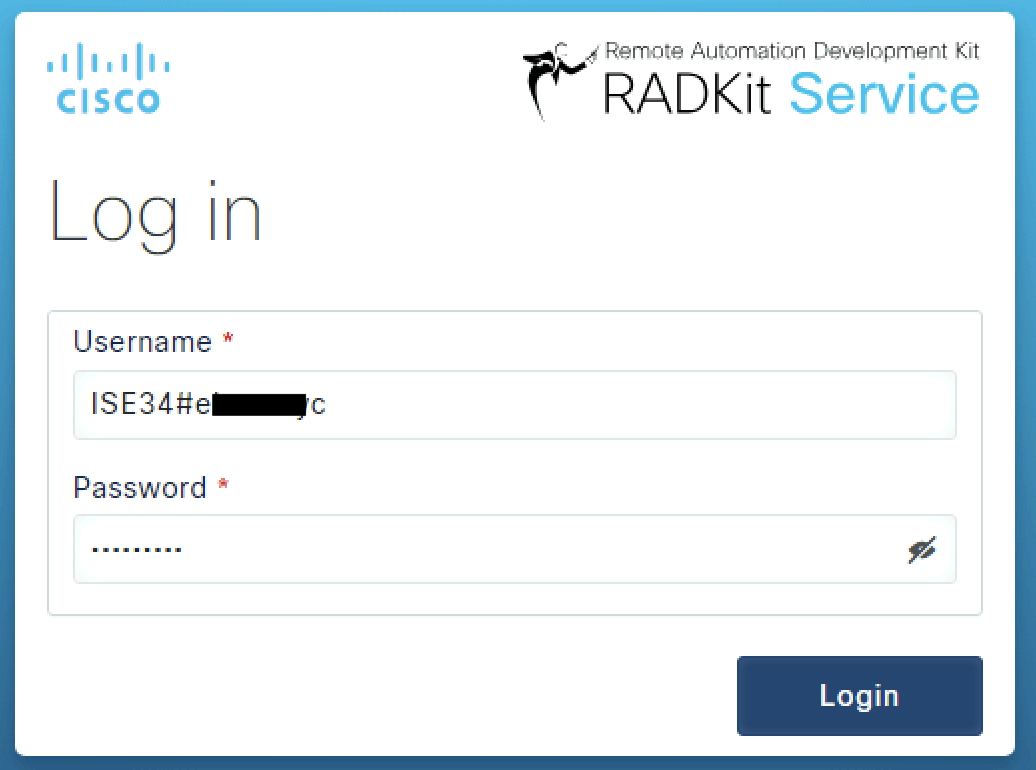
Task: Click the Username label text
Action: tap(143, 342)
